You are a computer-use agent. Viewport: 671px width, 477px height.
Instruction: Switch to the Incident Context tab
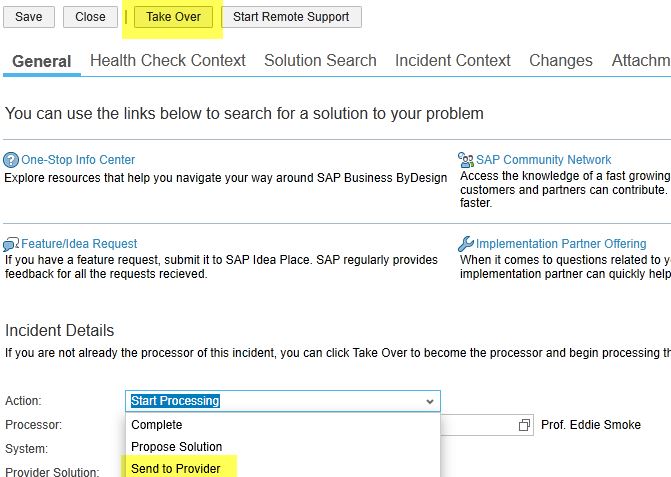(452, 60)
